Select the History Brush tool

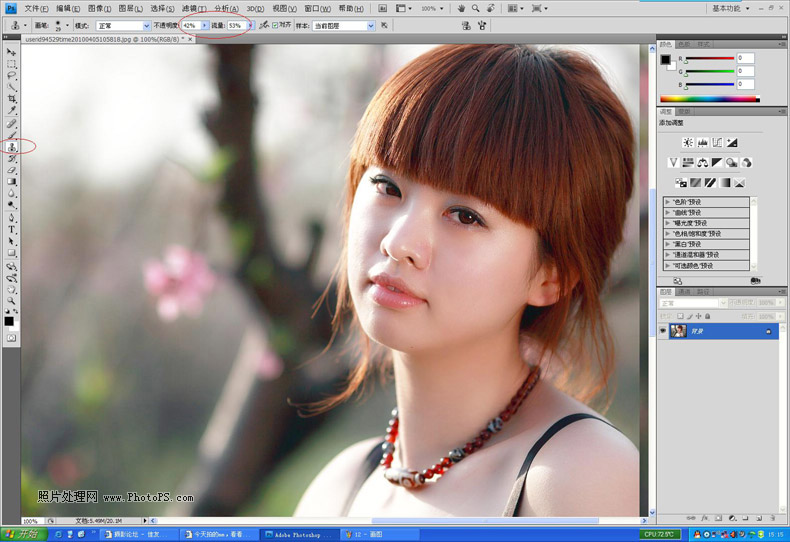coord(11,158)
